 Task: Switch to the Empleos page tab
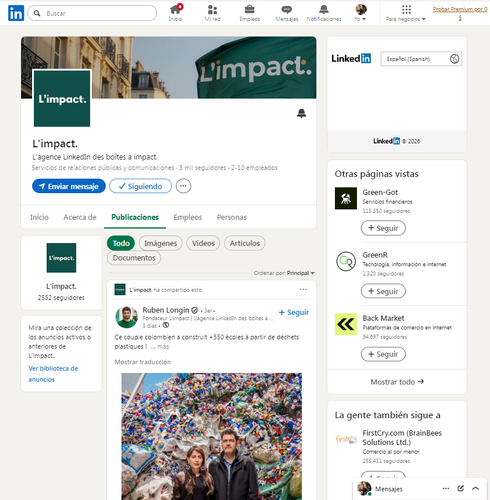click(188, 217)
